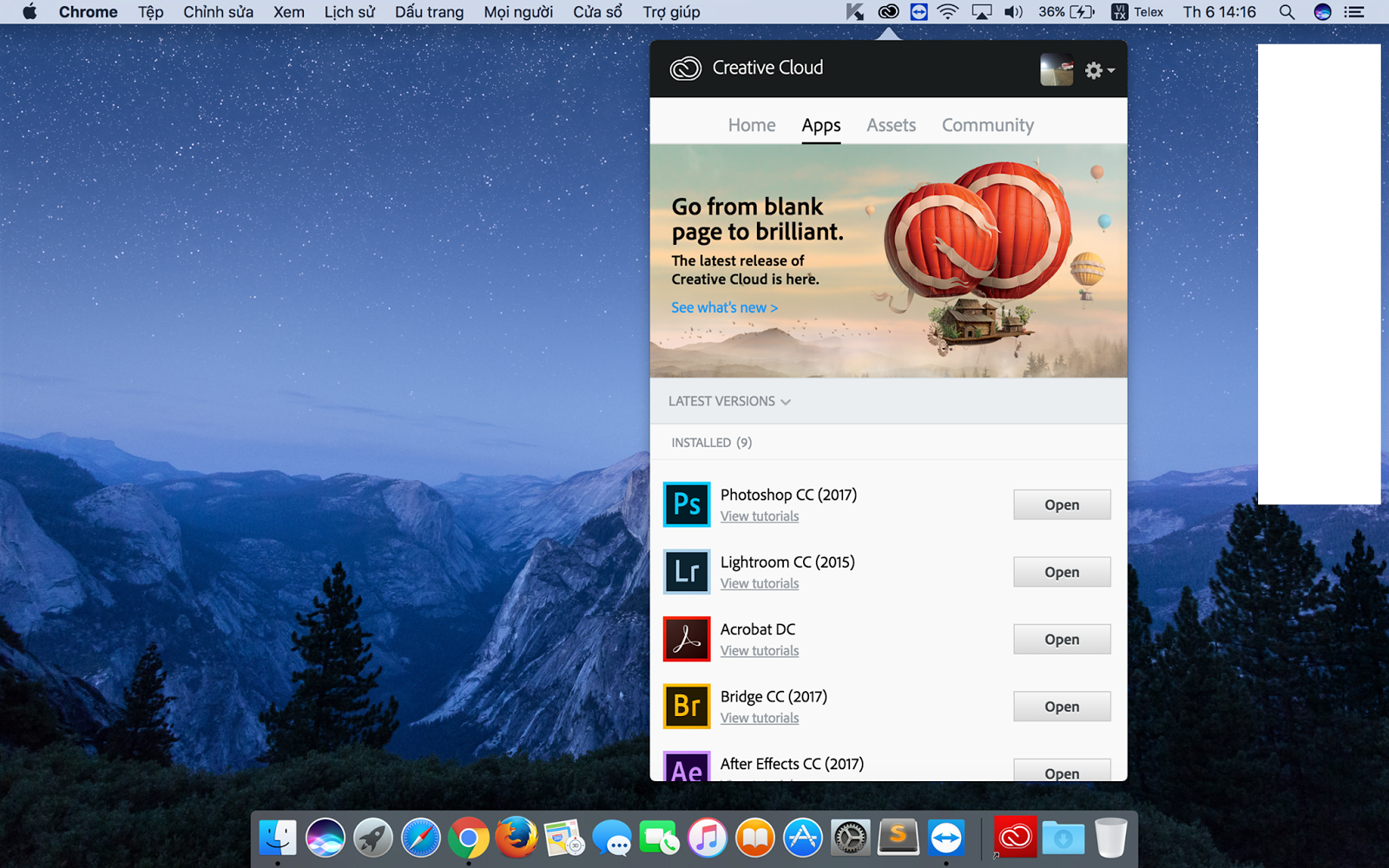The height and width of the screenshot is (868, 1389).
Task: Open the Notification Center
Action: 1353,12
